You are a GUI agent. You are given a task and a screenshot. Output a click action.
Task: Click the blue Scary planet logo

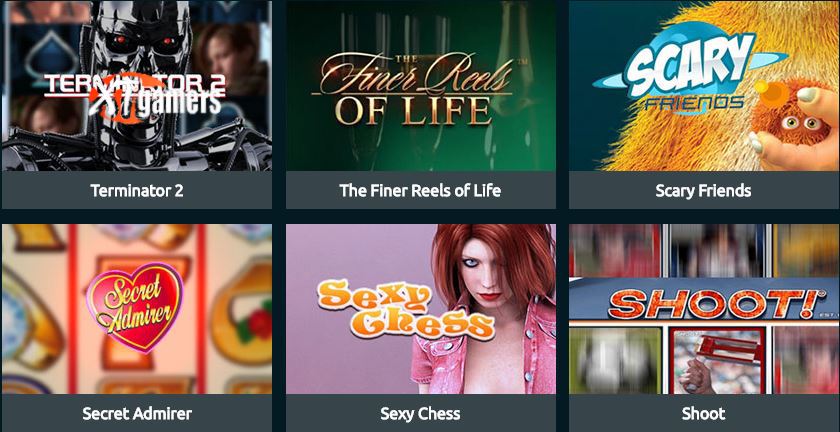coord(691,66)
